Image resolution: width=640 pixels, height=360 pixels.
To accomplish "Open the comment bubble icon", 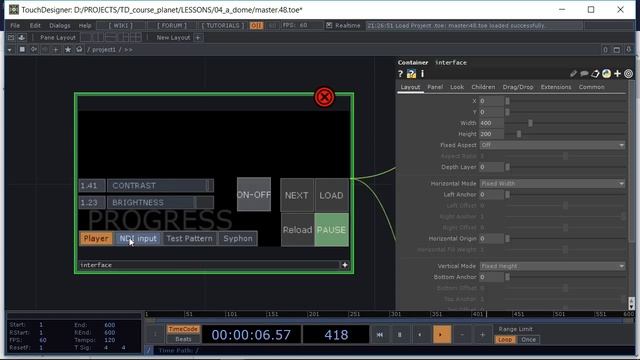I will coord(584,74).
